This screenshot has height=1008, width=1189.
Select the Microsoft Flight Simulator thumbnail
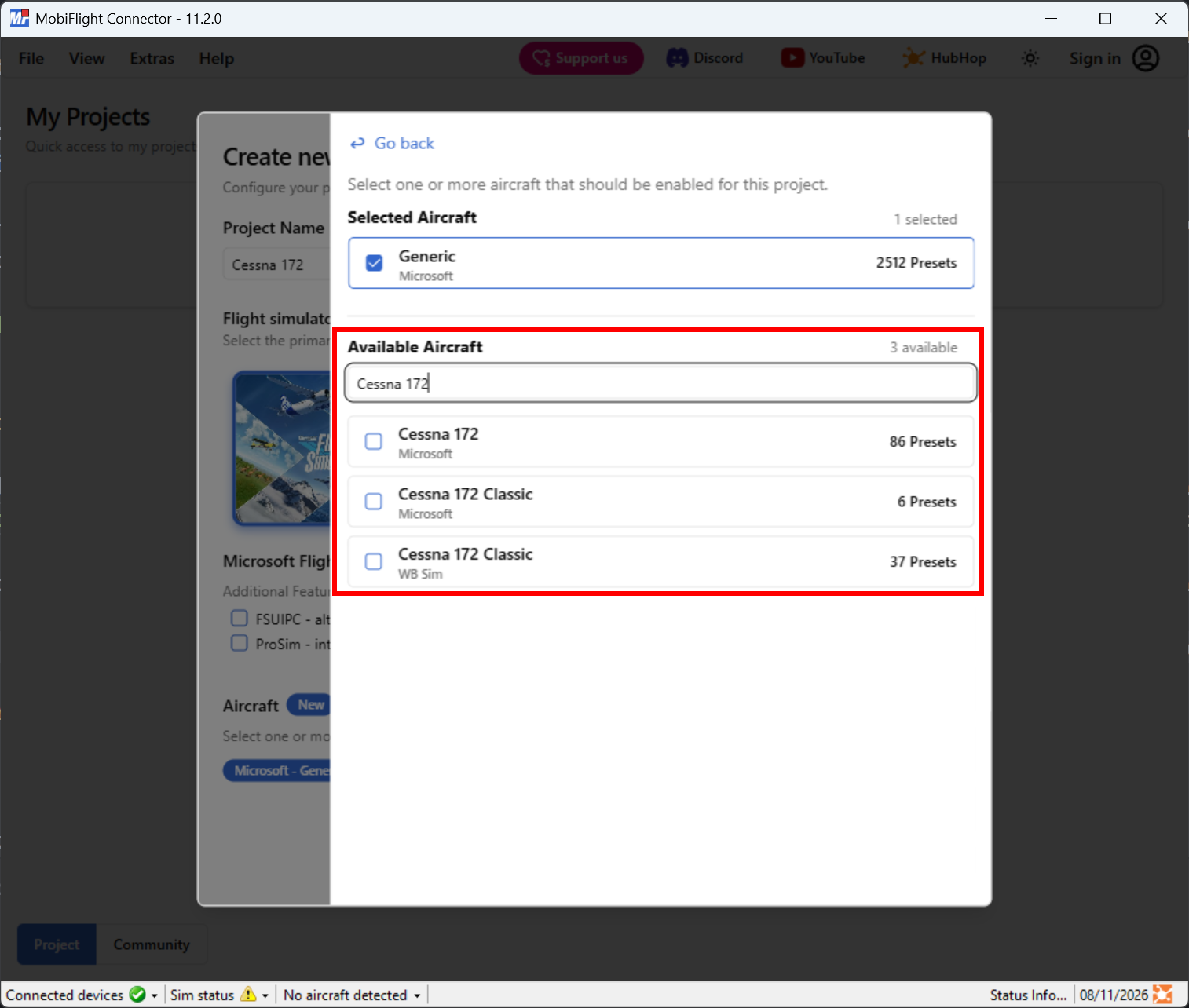(x=282, y=447)
